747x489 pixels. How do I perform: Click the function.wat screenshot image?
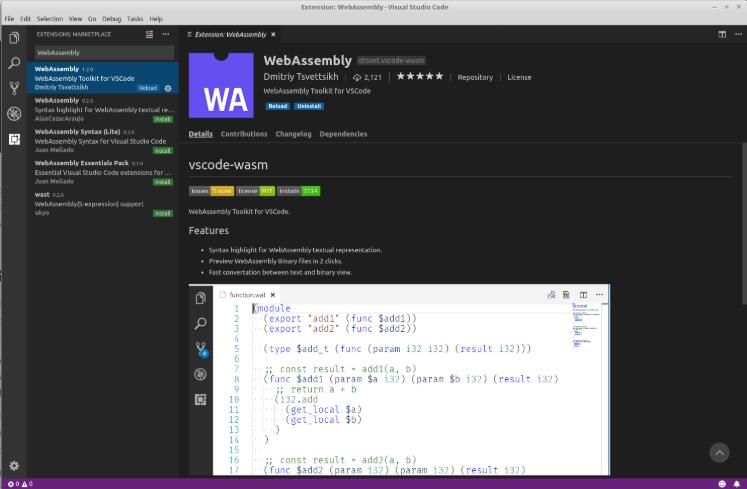[399, 380]
